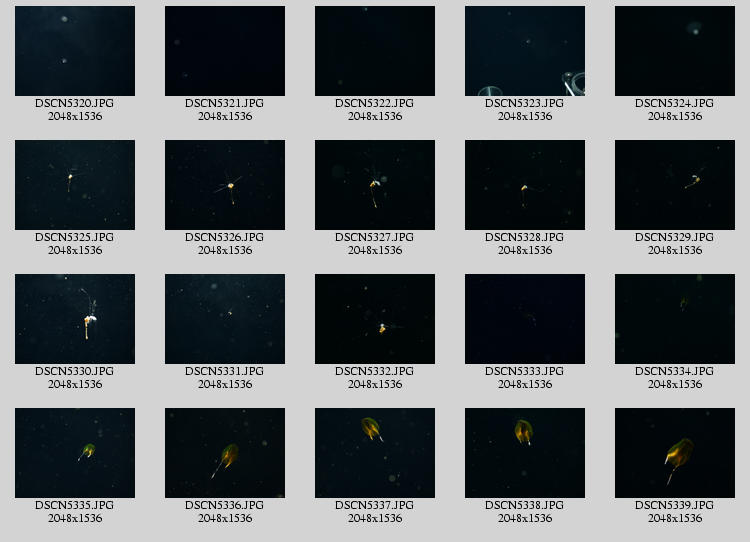The height and width of the screenshot is (542, 750).
Task: View the green jellyfish thumbnail DSCN5335.JPG
Action: click(75, 453)
